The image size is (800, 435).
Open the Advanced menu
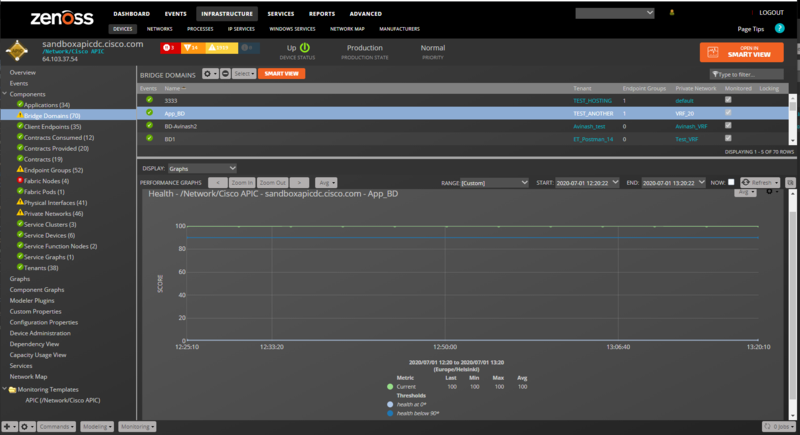[x=365, y=14]
